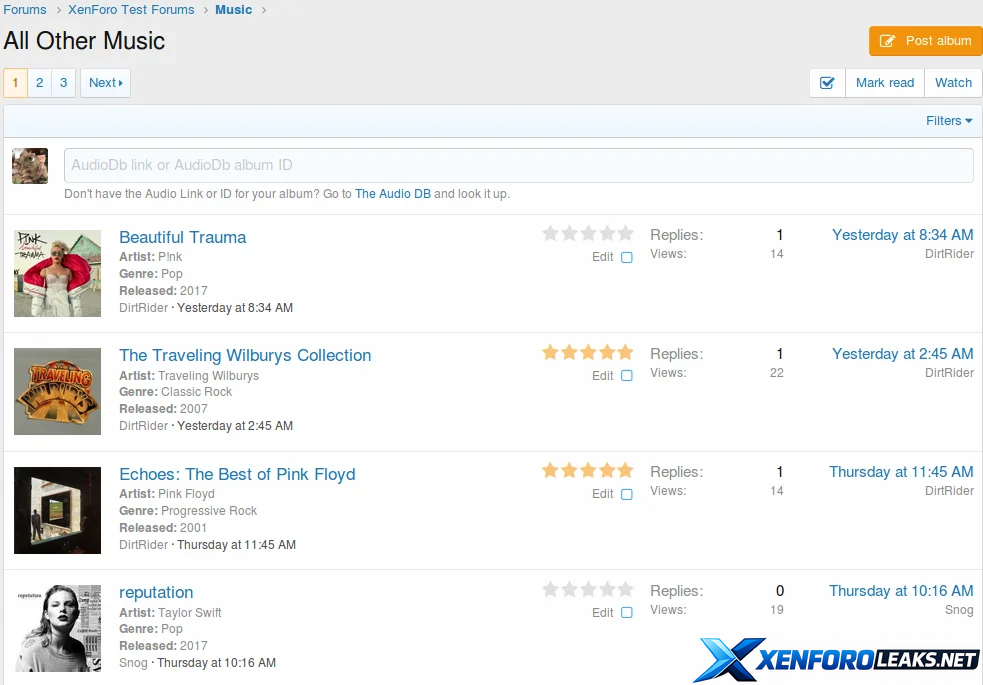The image size is (983, 685).
Task: Open Beautiful Trauma album cover thumbnail
Action: [58, 273]
